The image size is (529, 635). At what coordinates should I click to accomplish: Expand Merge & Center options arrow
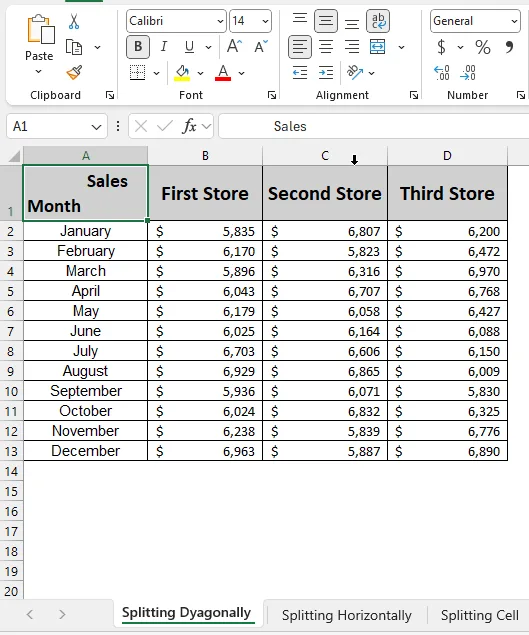[401, 47]
